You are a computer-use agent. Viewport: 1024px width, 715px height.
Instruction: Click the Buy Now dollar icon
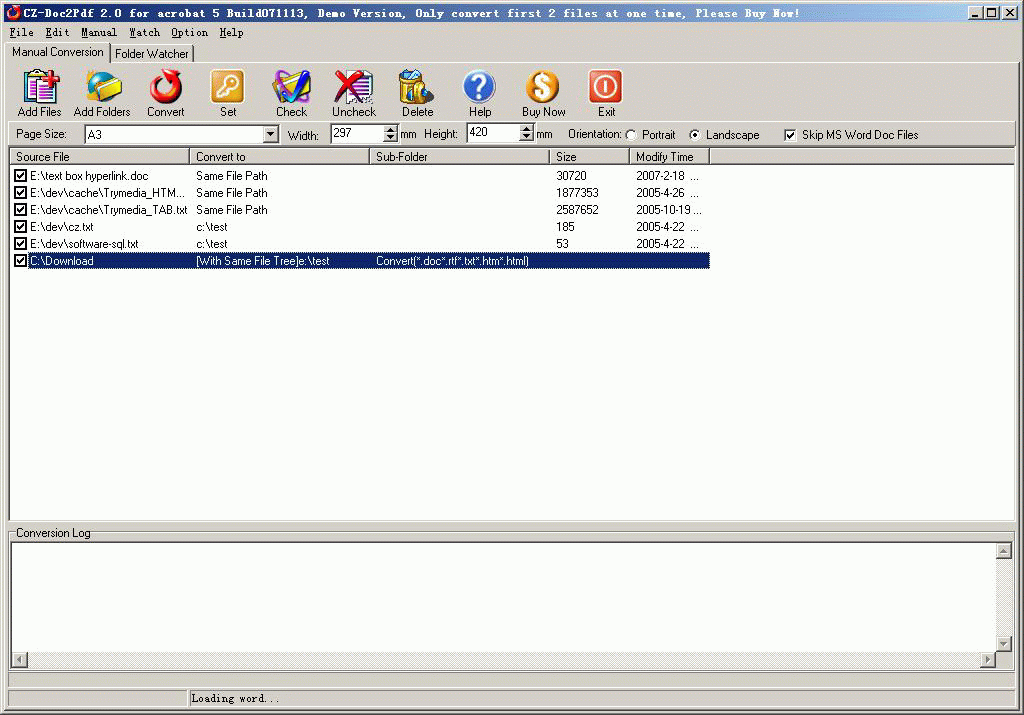tap(543, 87)
